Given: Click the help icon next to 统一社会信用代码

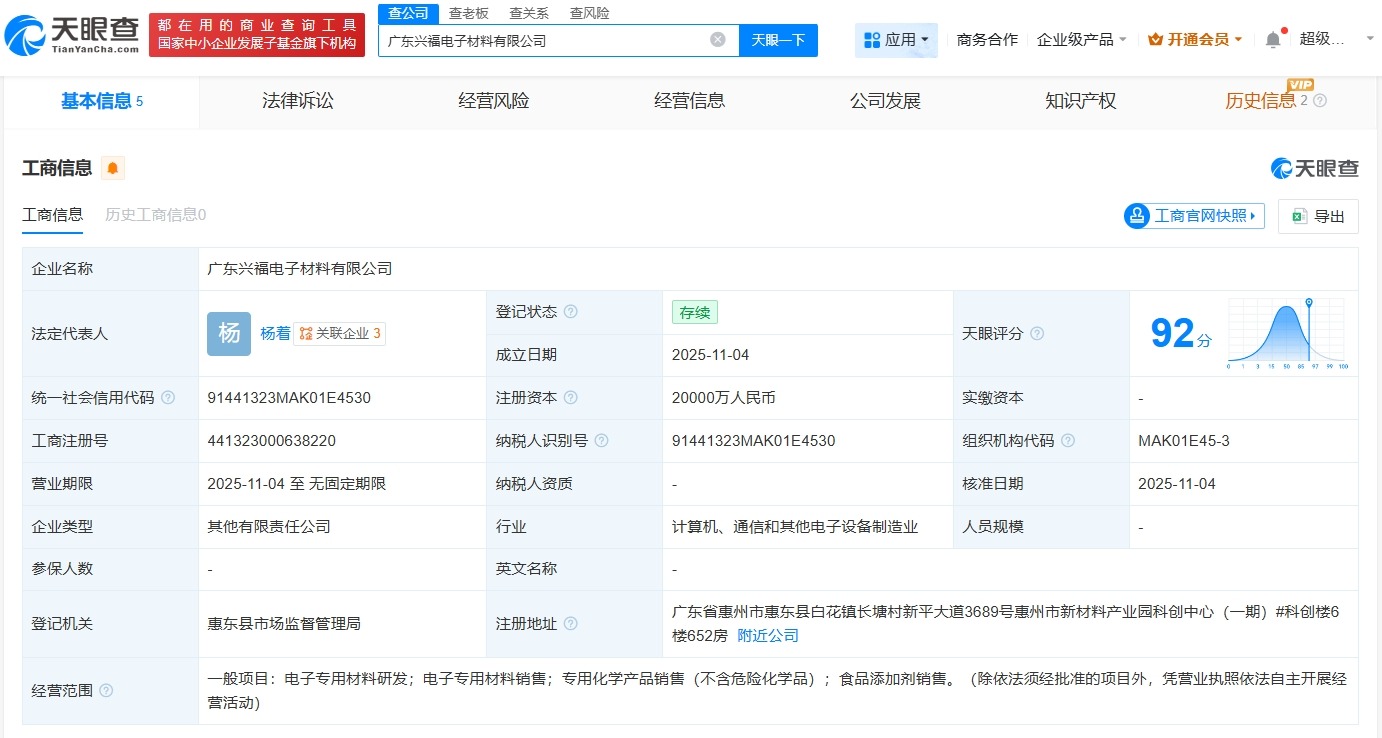Looking at the screenshot, I should tap(166, 397).
